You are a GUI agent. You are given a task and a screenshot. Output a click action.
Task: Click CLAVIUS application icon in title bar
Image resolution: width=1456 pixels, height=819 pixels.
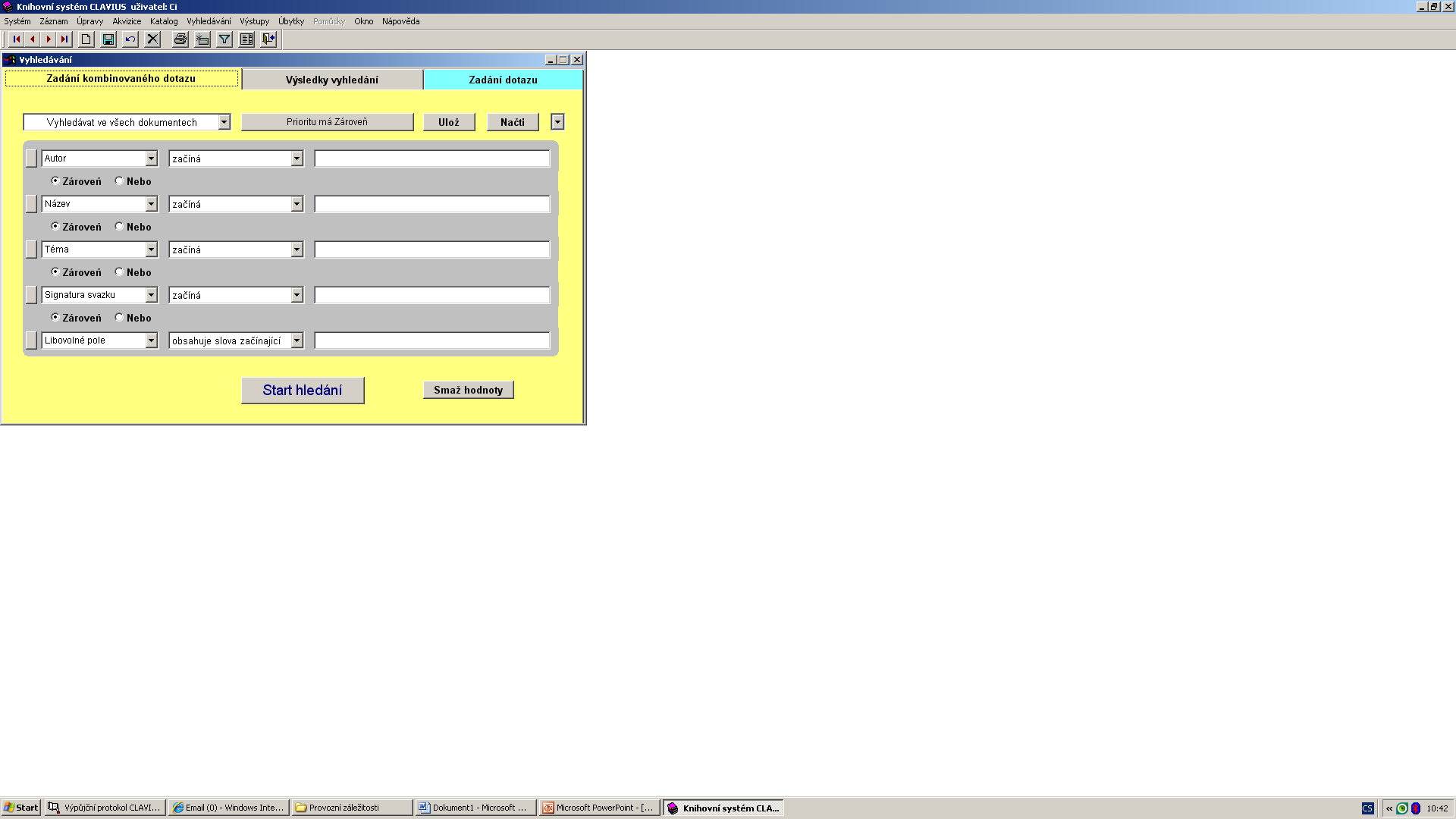pos(8,7)
